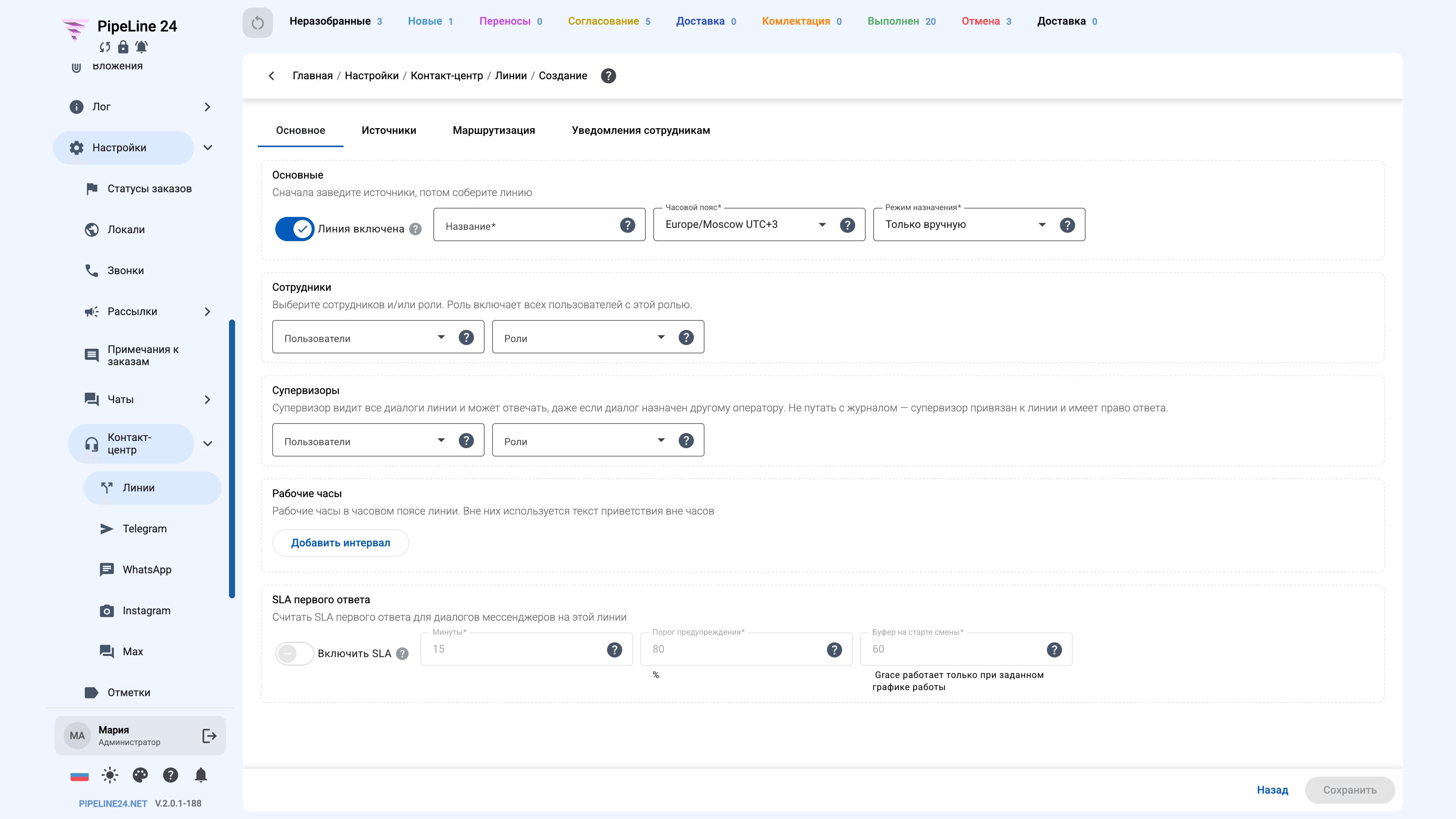This screenshot has width=1456, height=819.
Task: Open help icon for Режим назначения field
Action: 1067,226
